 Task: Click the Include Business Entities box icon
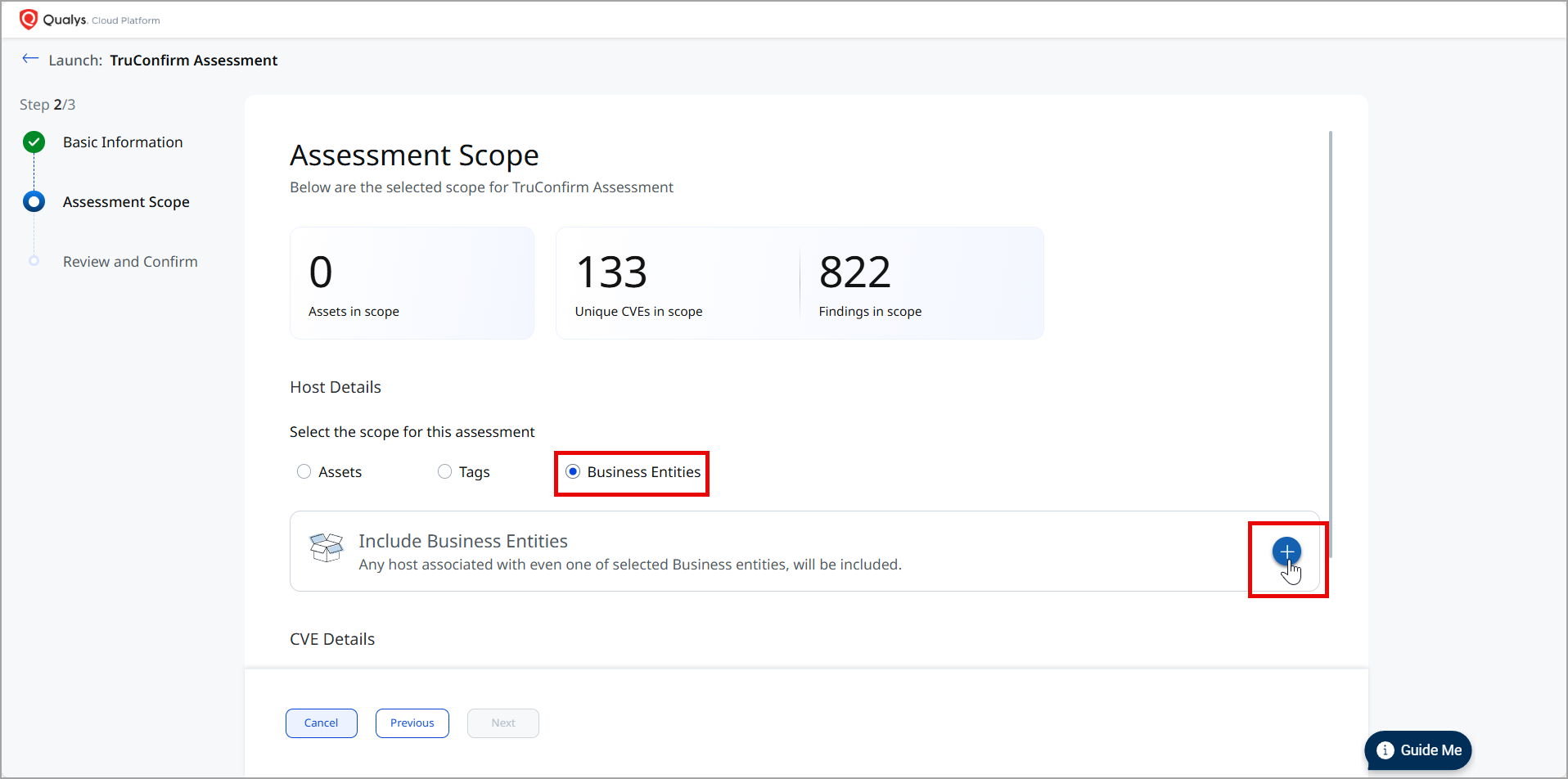click(327, 547)
